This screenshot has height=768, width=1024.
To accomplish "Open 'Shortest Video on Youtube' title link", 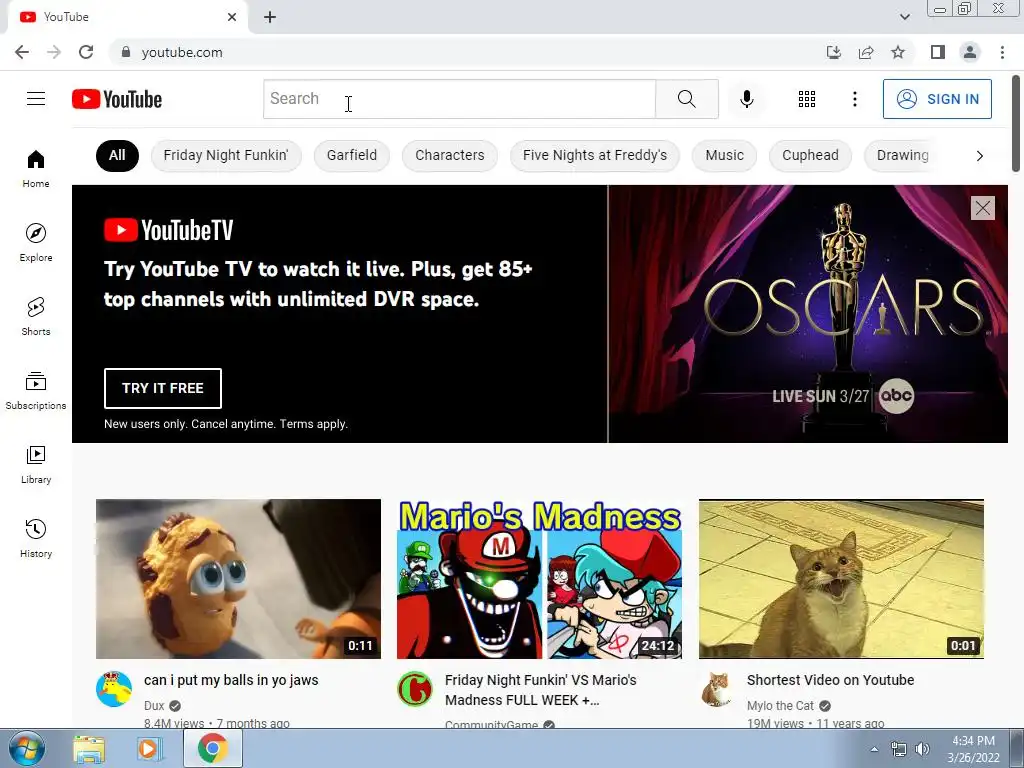I will tap(830, 680).
